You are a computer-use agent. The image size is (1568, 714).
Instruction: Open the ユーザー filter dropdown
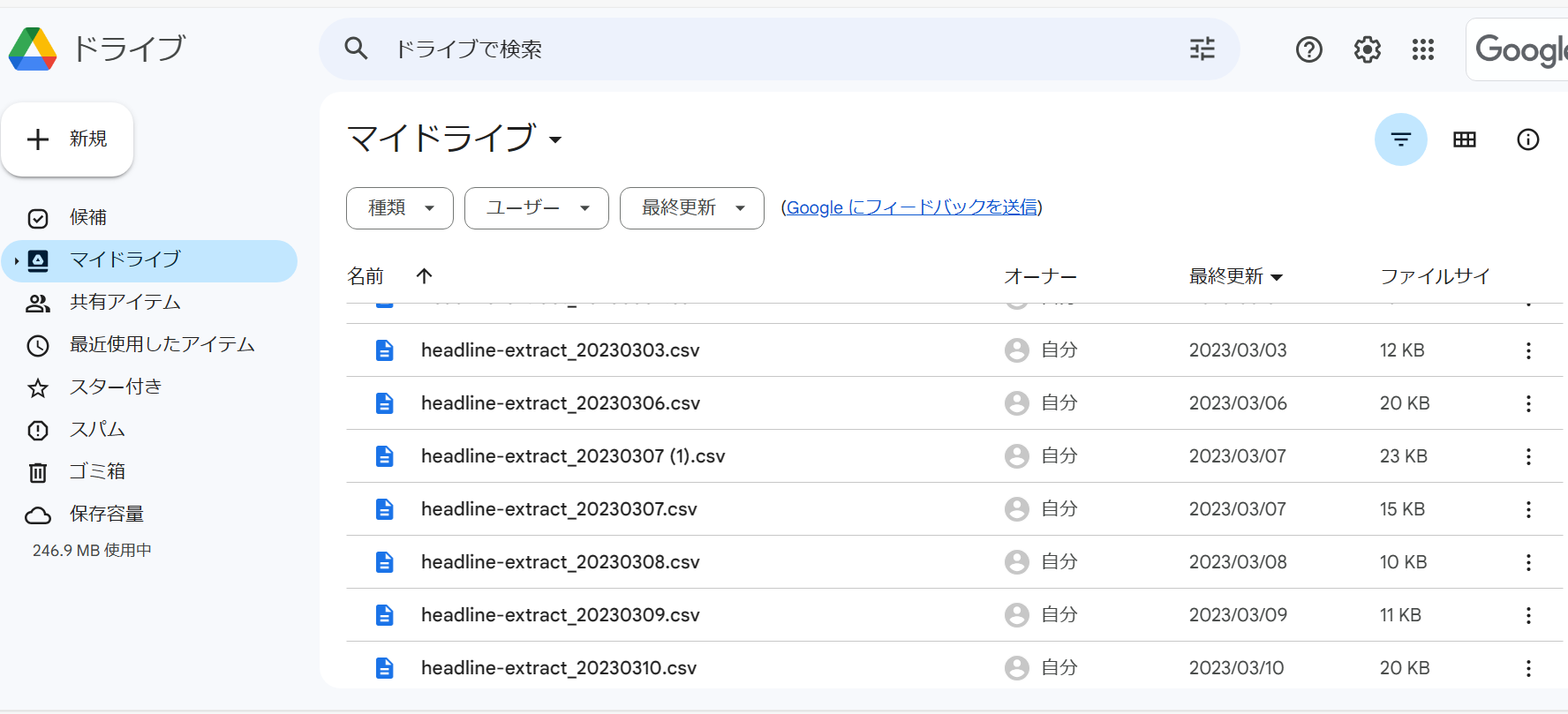point(536,208)
